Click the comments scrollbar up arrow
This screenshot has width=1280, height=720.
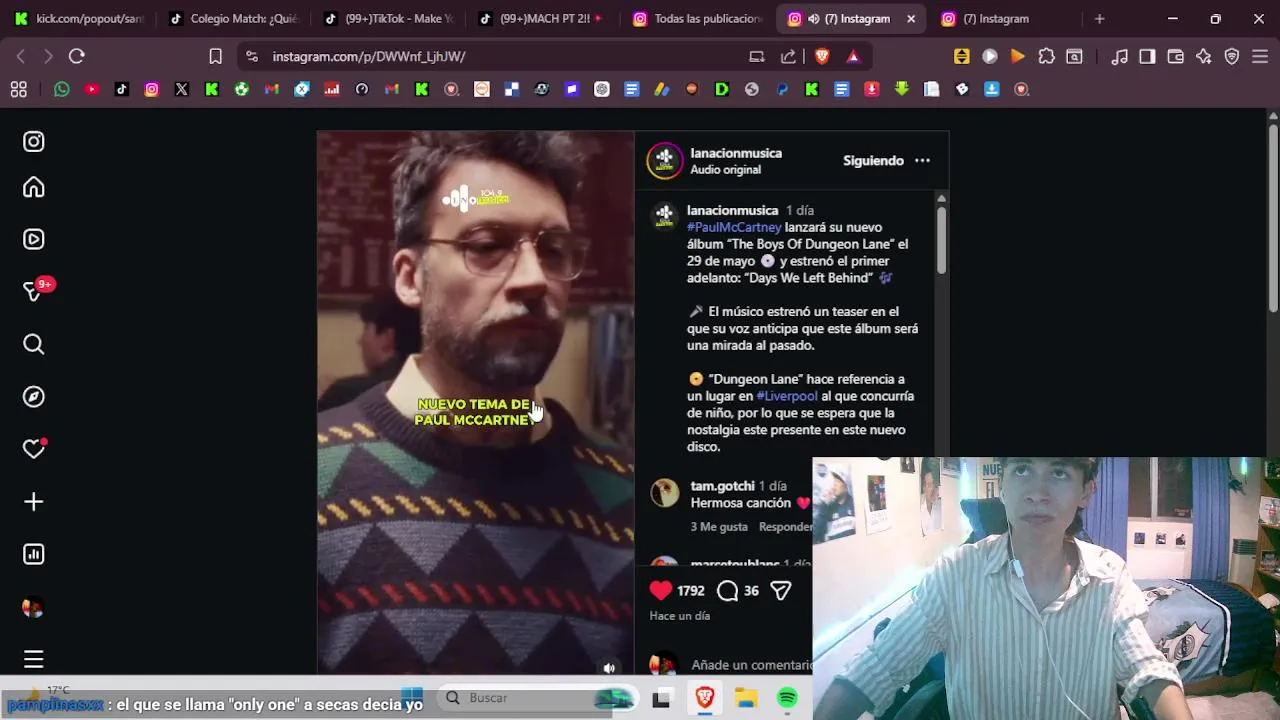(x=941, y=199)
